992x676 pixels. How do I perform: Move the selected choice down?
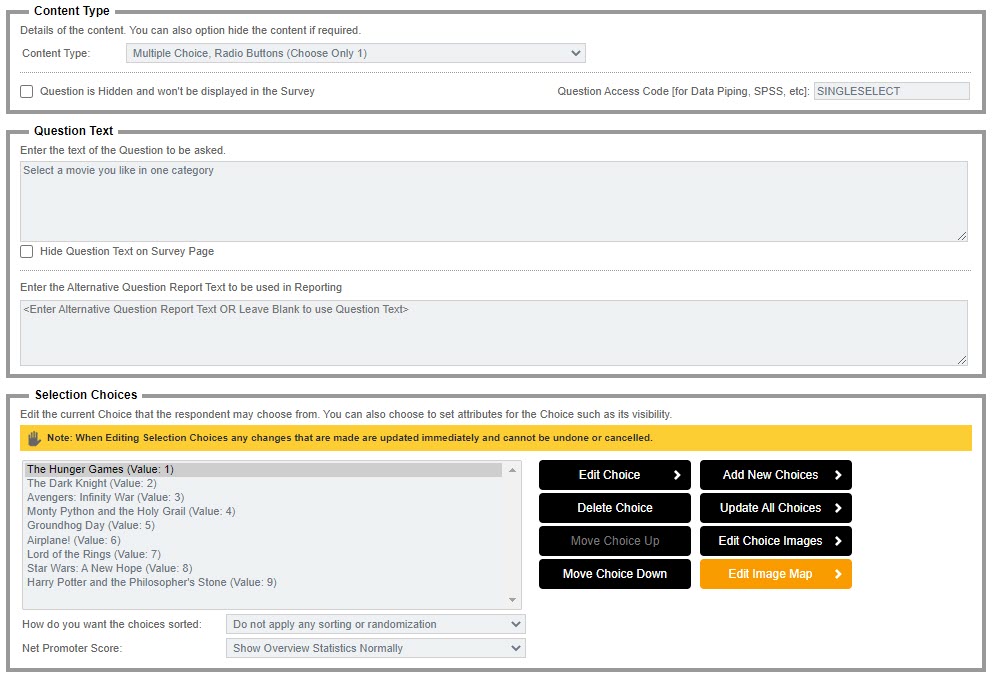pos(614,574)
